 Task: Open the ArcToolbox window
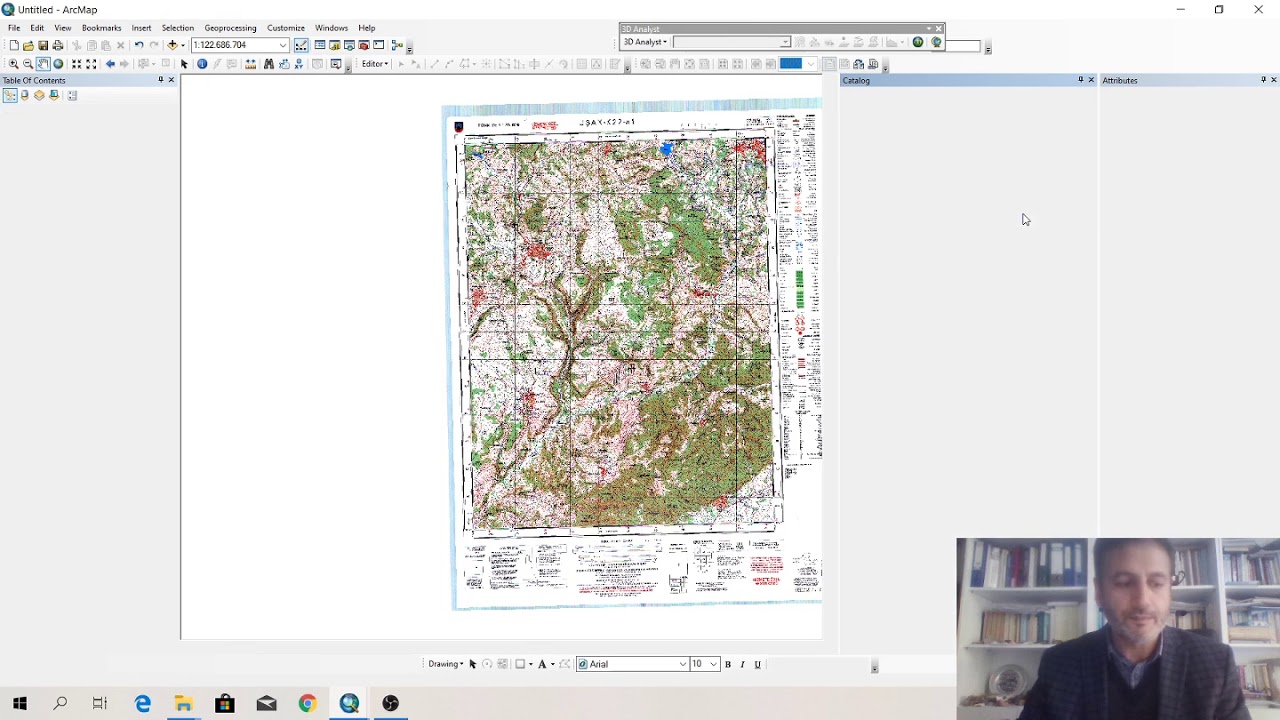[364, 45]
